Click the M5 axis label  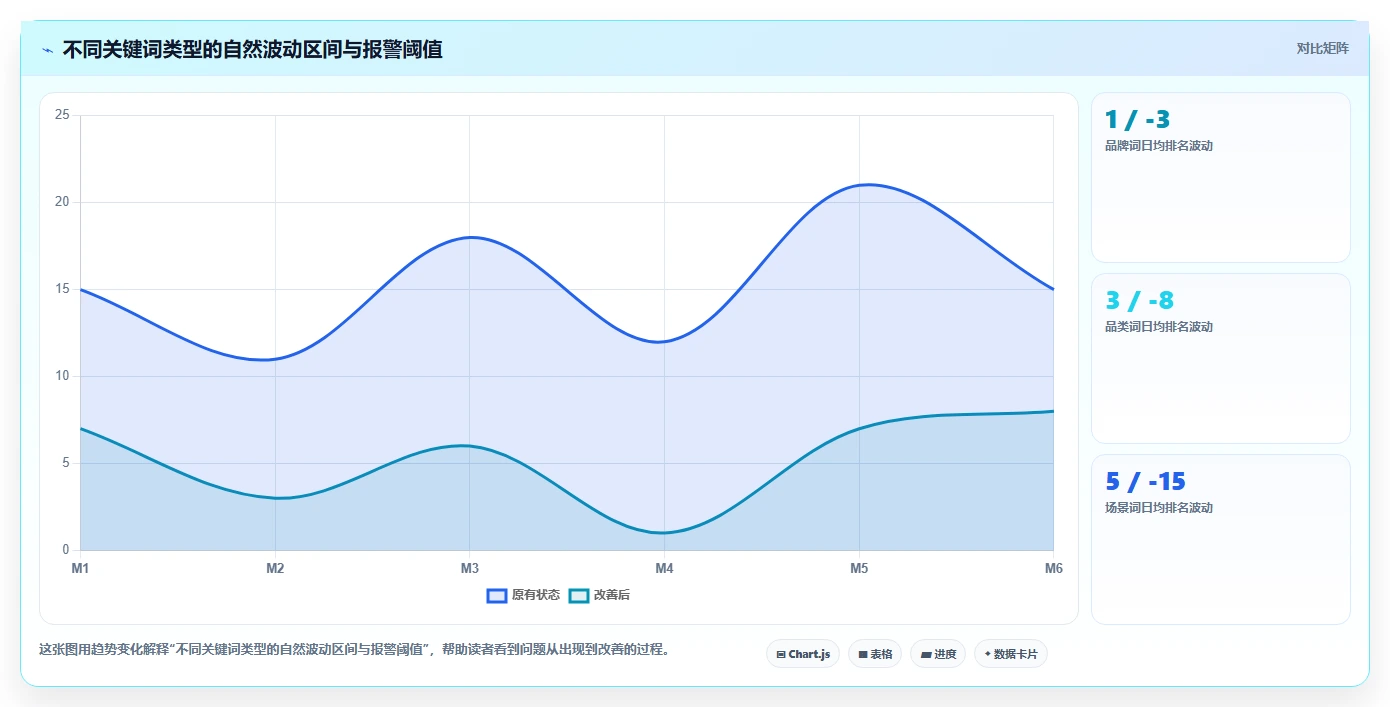859,569
